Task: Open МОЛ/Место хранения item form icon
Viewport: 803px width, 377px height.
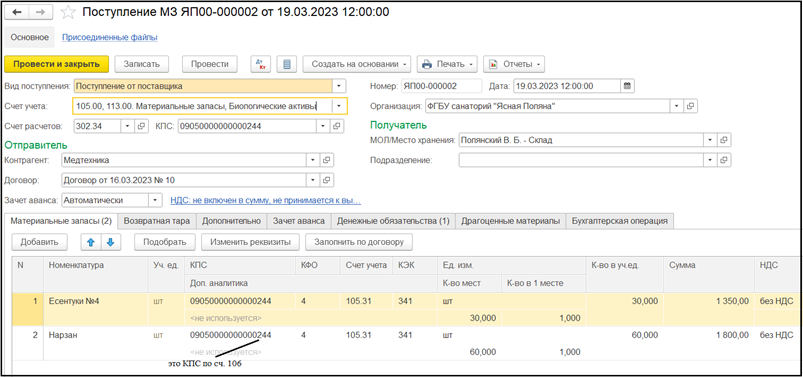Action: point(724,140)
